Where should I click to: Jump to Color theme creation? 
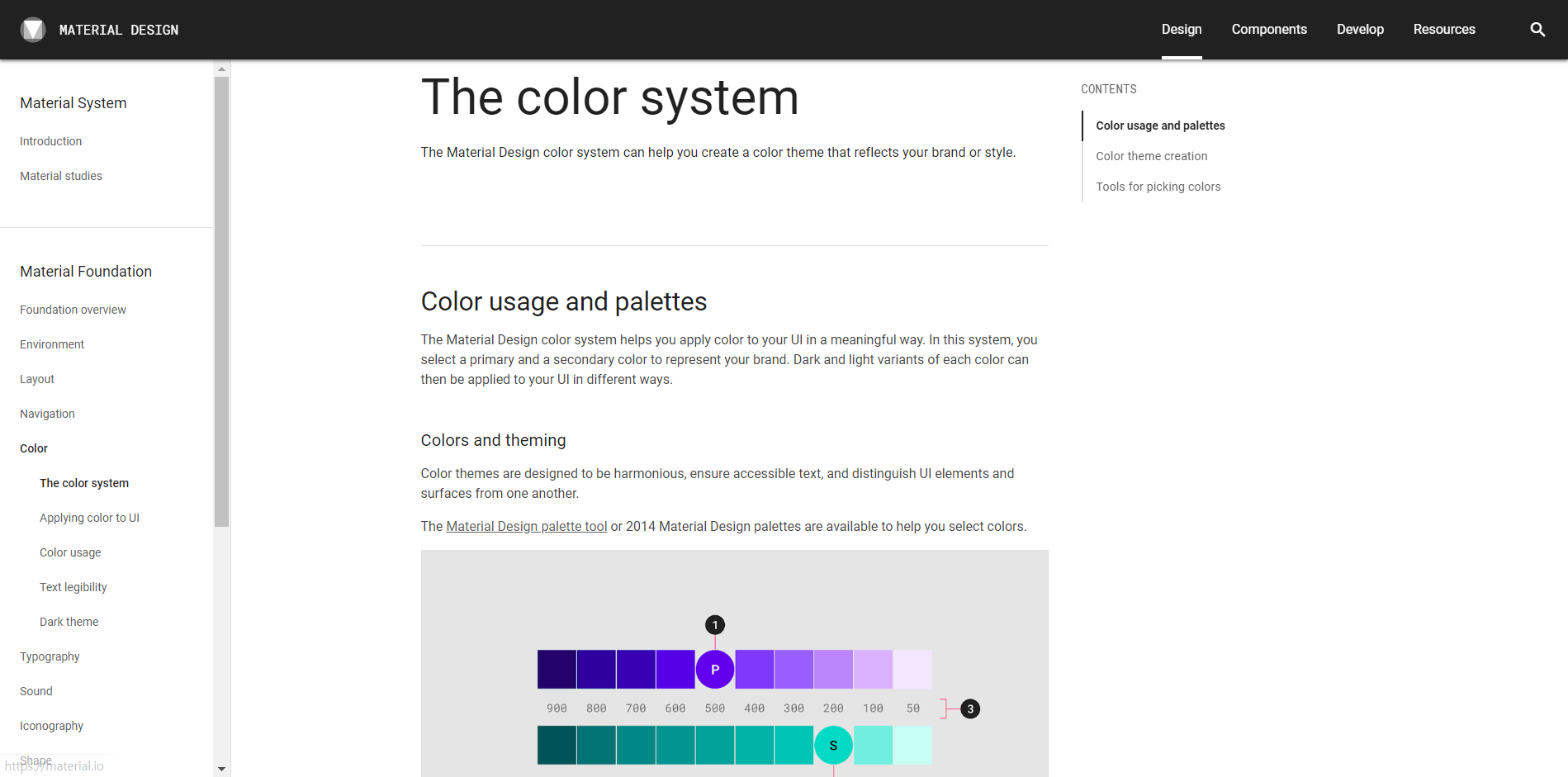(x=1151, y=156)
